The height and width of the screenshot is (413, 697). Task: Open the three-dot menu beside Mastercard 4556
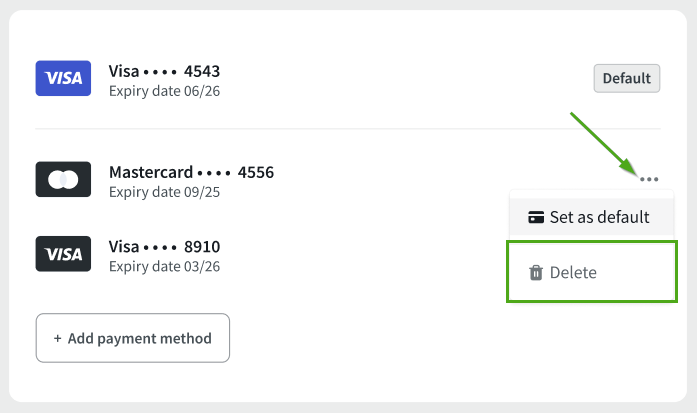(649, 179)
